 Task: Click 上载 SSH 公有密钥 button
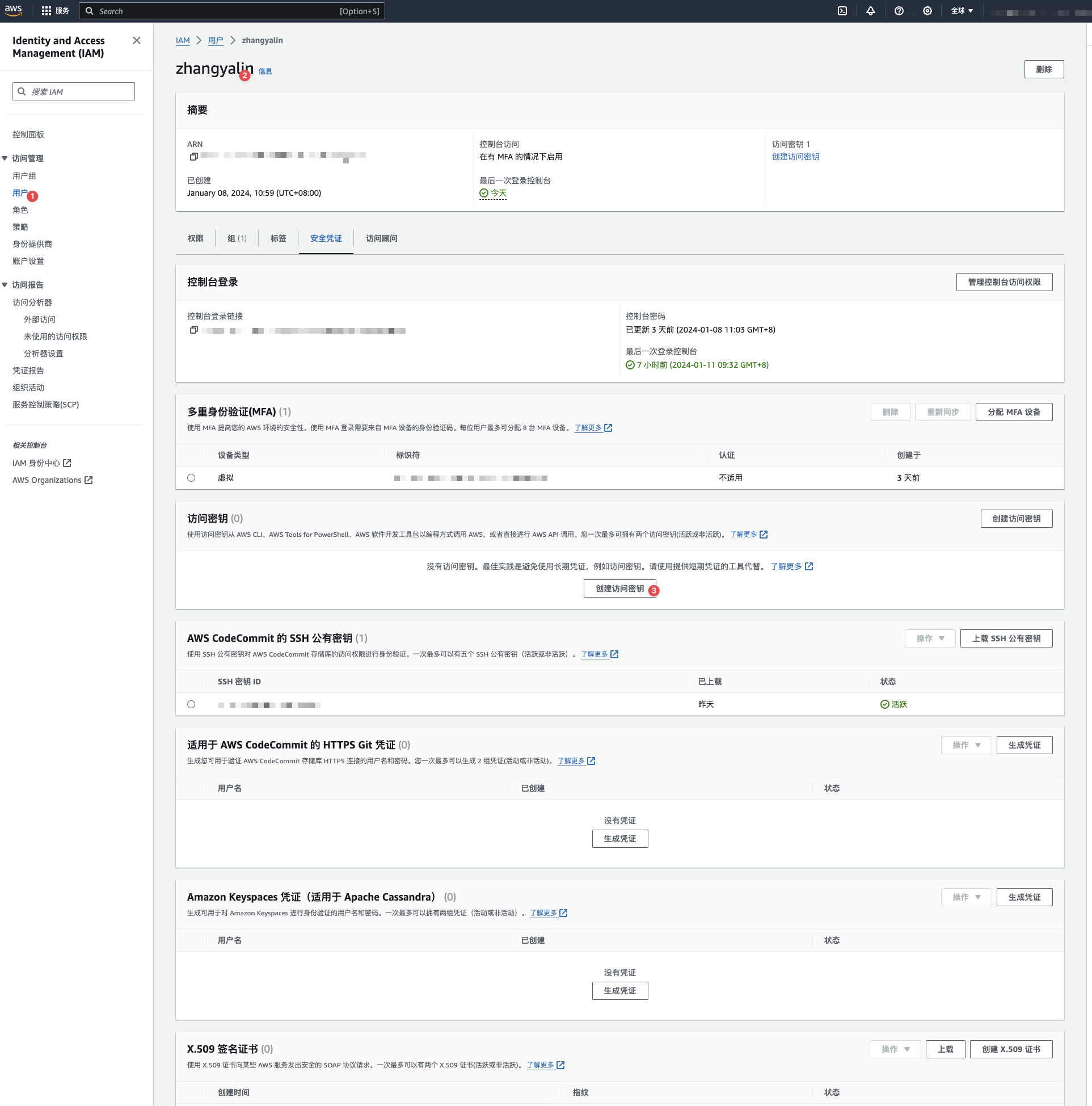click(1007, 638)
